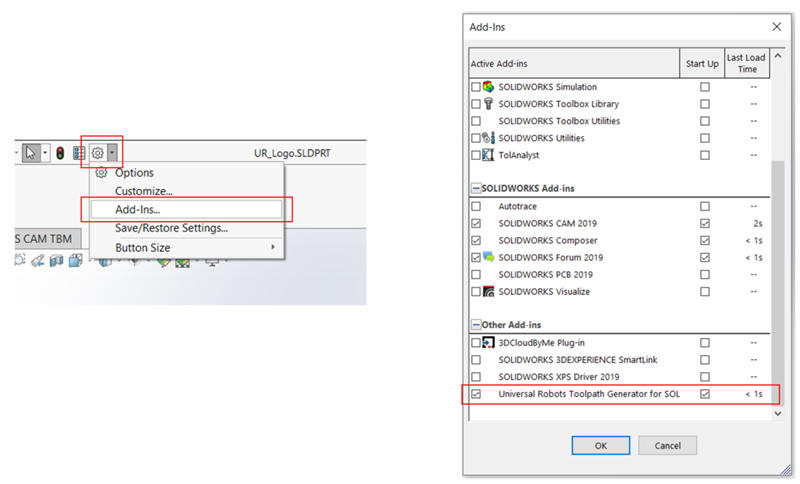Click the File Properties list icon
This screenshot has height=484, width=800.
coord(79,153)
